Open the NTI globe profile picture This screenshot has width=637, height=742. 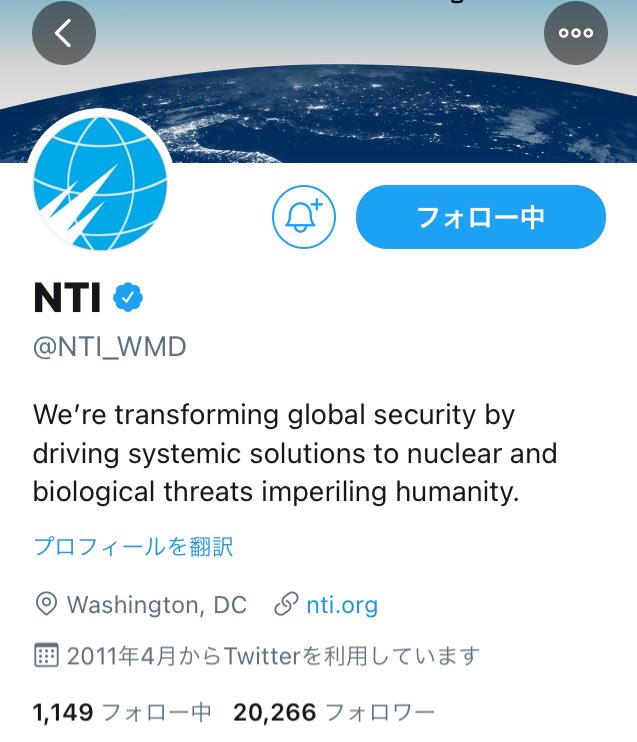click(100, 183)
